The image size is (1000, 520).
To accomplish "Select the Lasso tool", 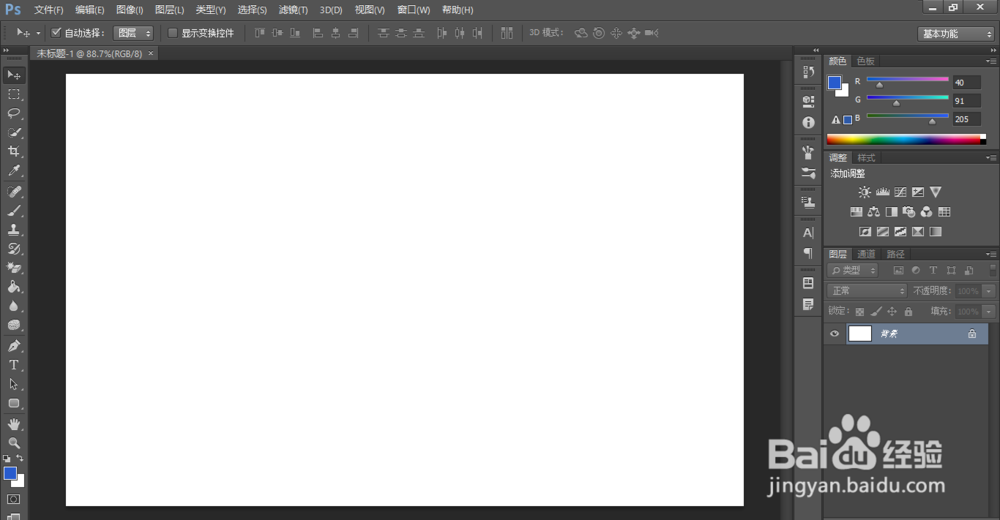I will (13, 114).
